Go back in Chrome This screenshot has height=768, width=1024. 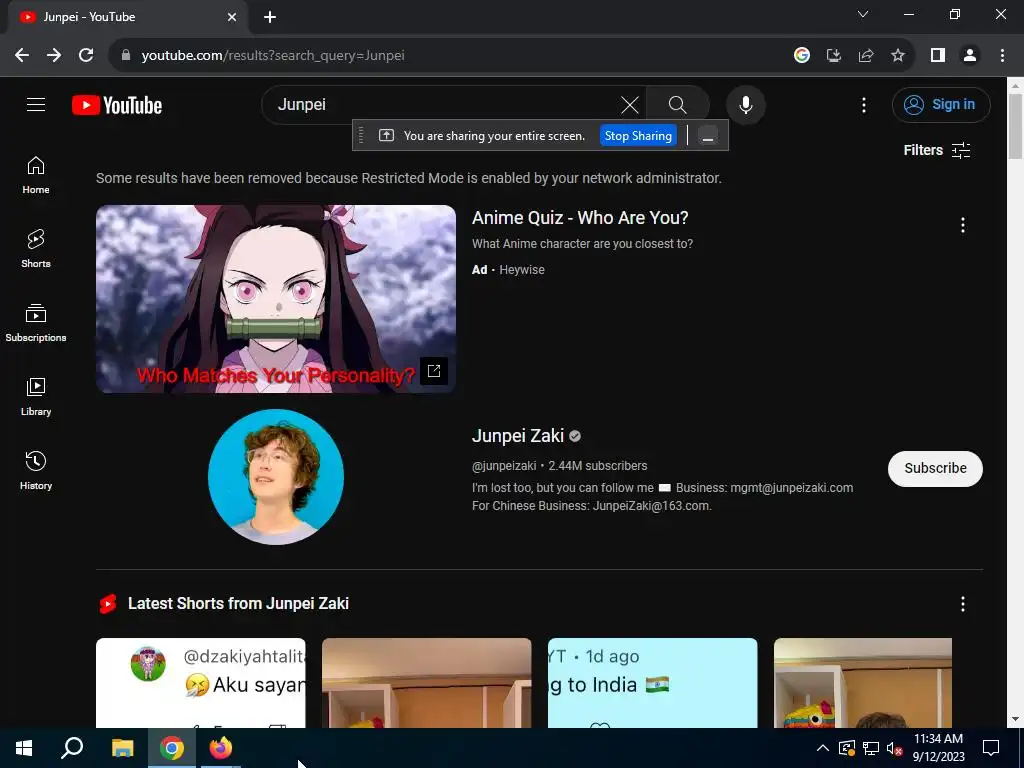click(x=22, y=56)
